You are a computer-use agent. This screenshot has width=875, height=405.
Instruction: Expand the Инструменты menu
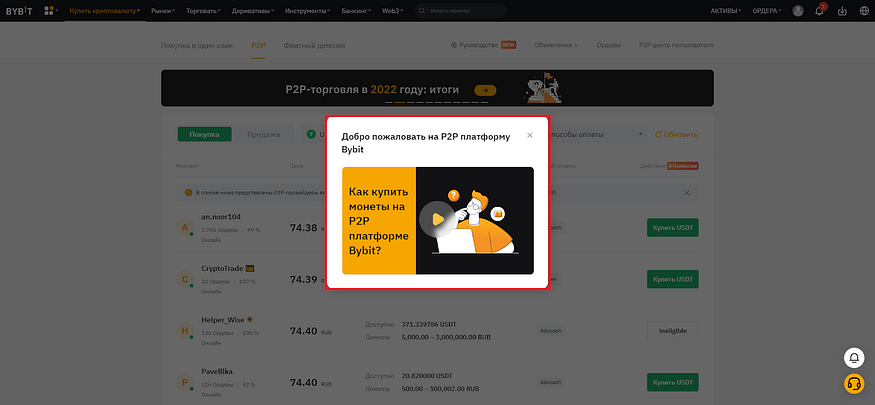[x=307, y=11]
